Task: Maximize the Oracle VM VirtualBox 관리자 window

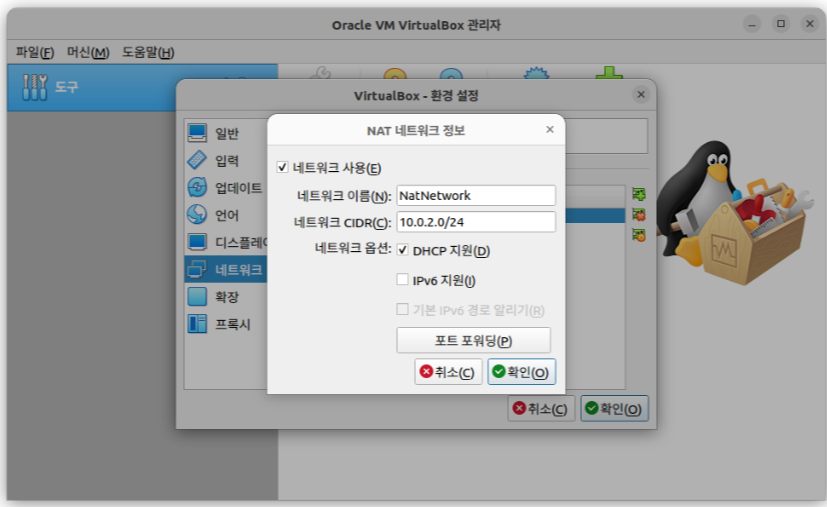Action: tap(781, 24)
